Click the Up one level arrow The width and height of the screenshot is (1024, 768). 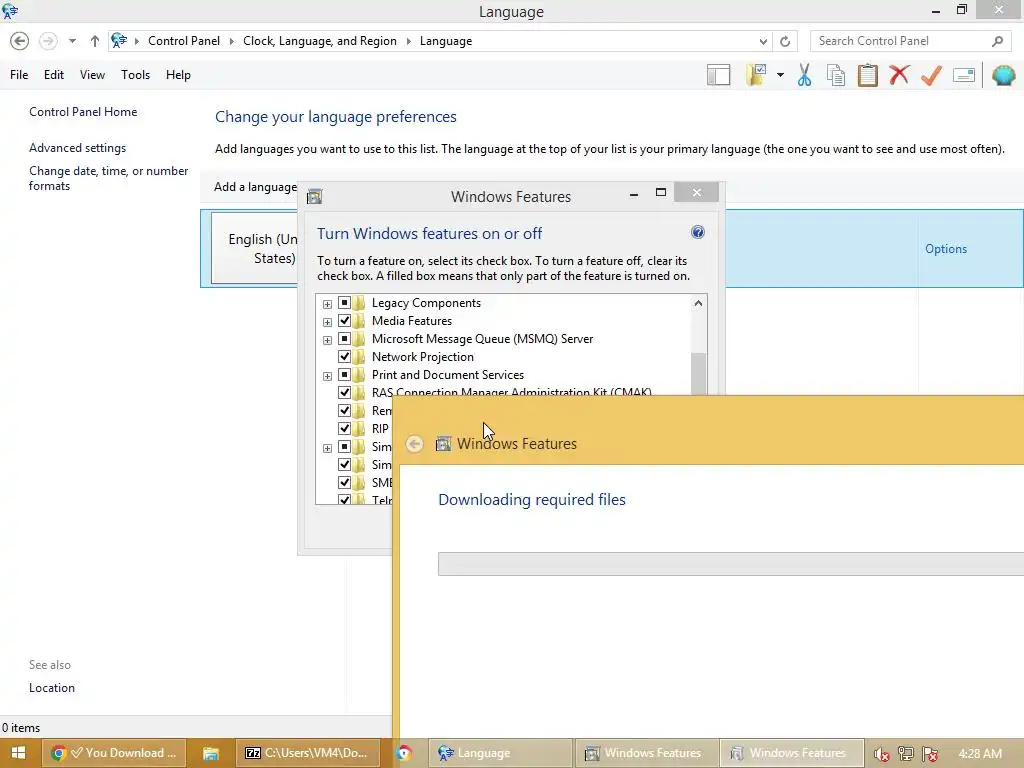point(95,41)
